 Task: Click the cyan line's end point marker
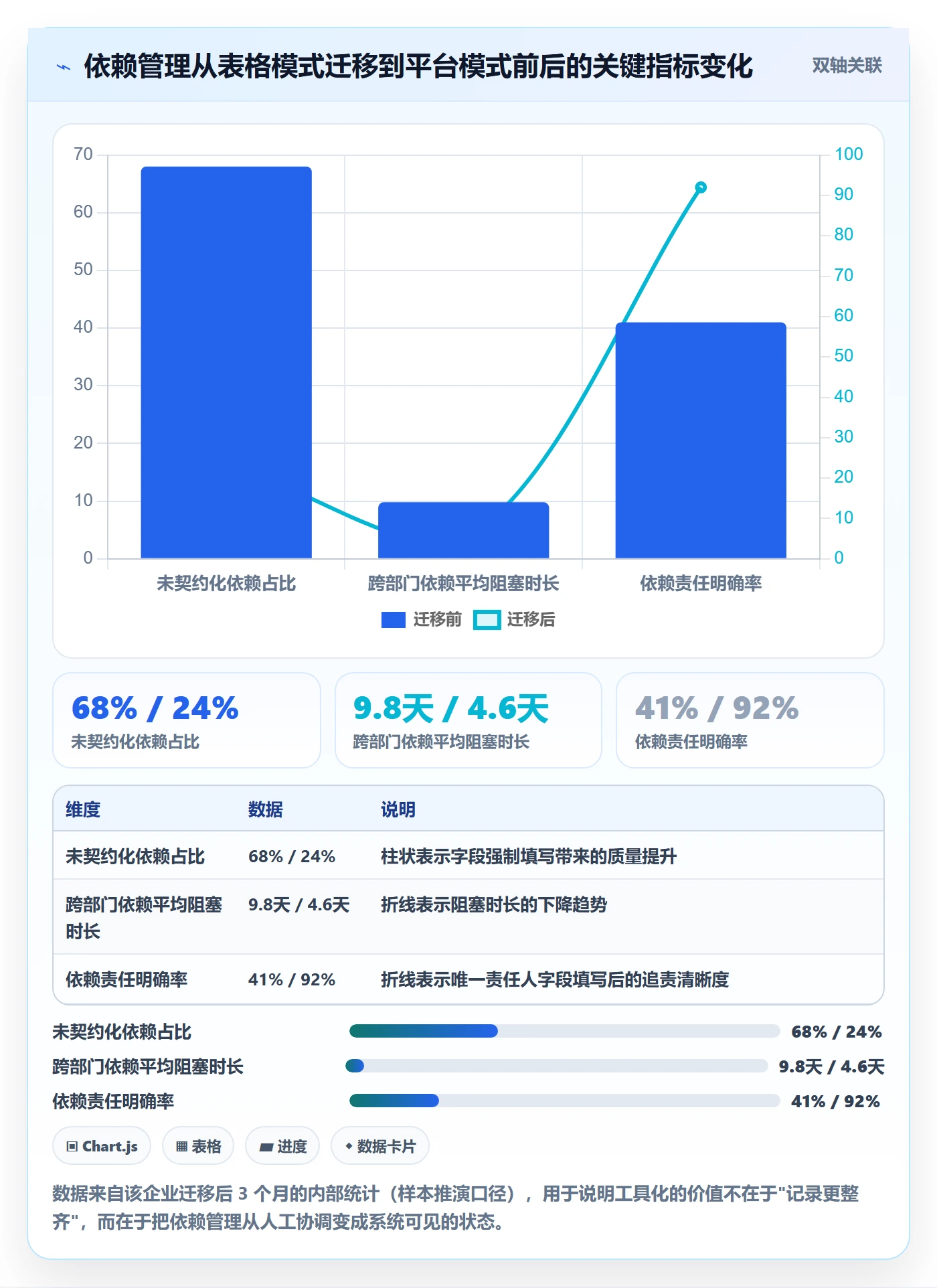[x=701, y=187]
